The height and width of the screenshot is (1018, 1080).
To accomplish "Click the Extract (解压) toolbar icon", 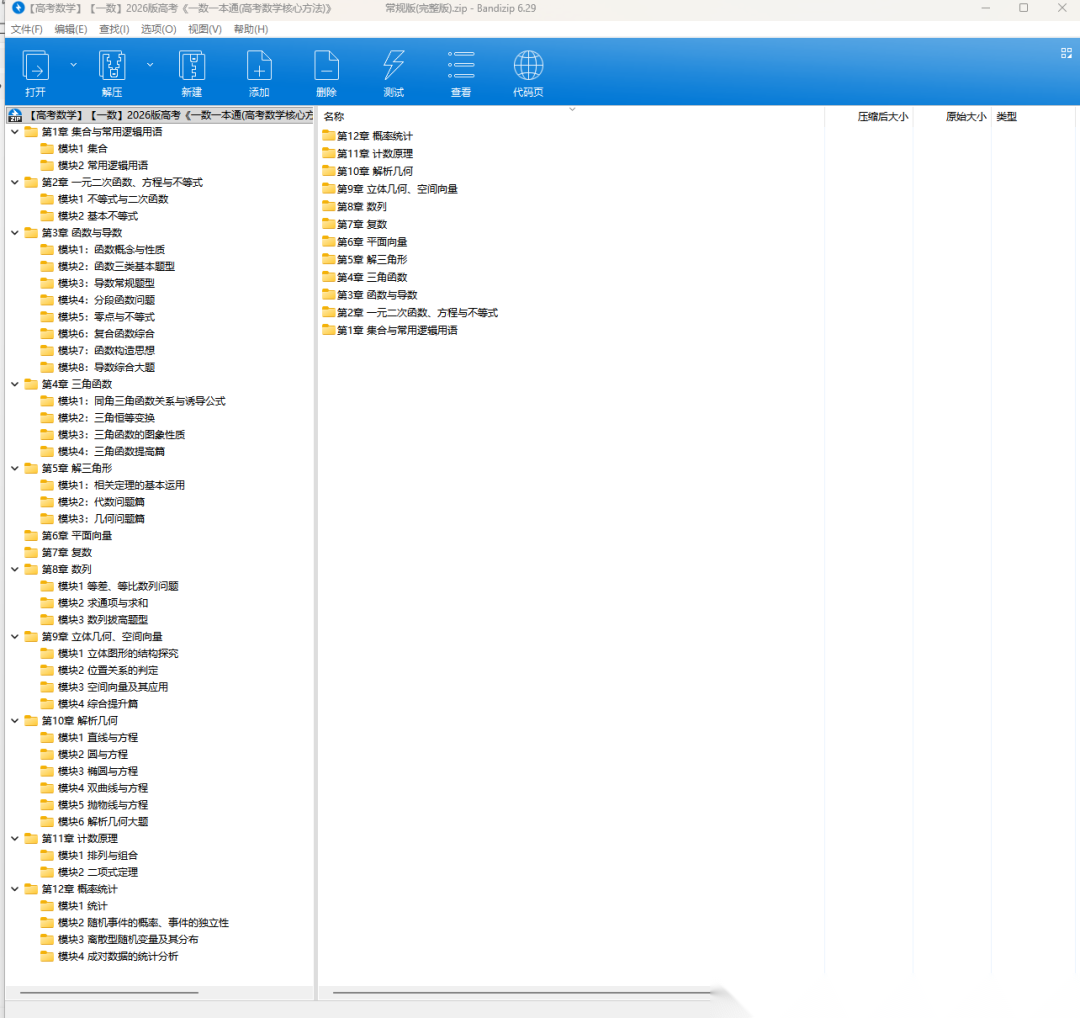I will [112, 67].
